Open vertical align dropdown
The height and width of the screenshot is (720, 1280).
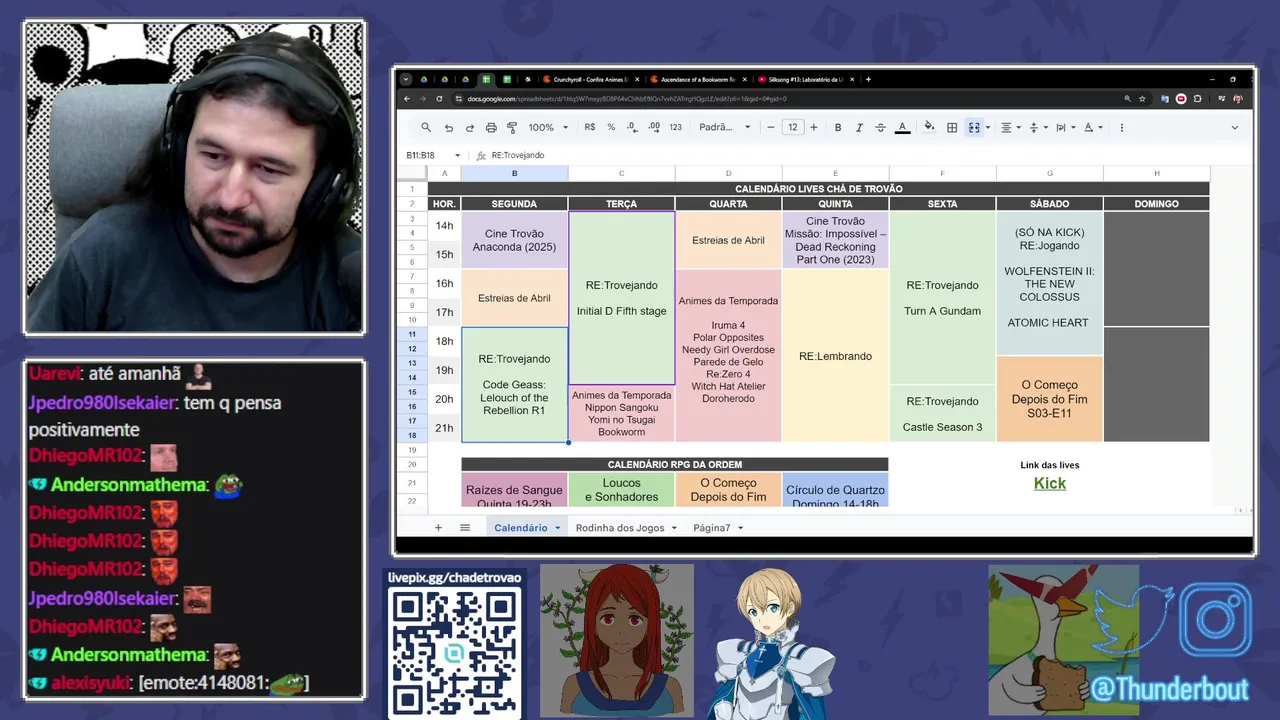click(1037, 127)
